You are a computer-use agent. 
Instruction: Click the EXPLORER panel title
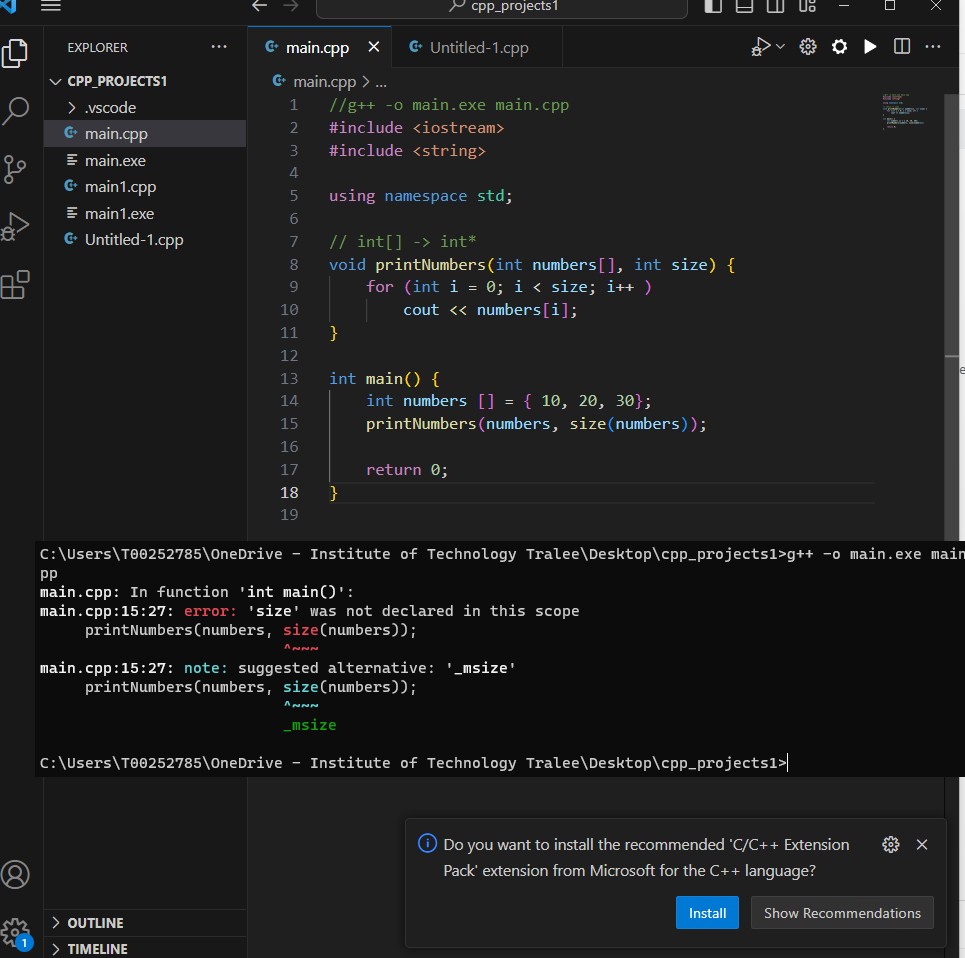[x=97, y=47]
